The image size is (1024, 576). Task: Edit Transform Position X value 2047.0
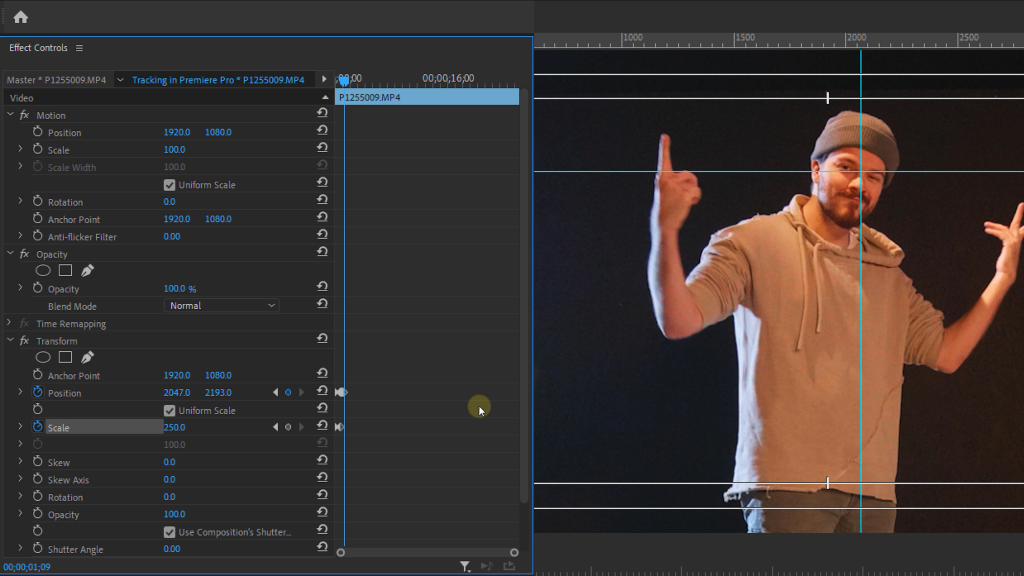[177, 392]
